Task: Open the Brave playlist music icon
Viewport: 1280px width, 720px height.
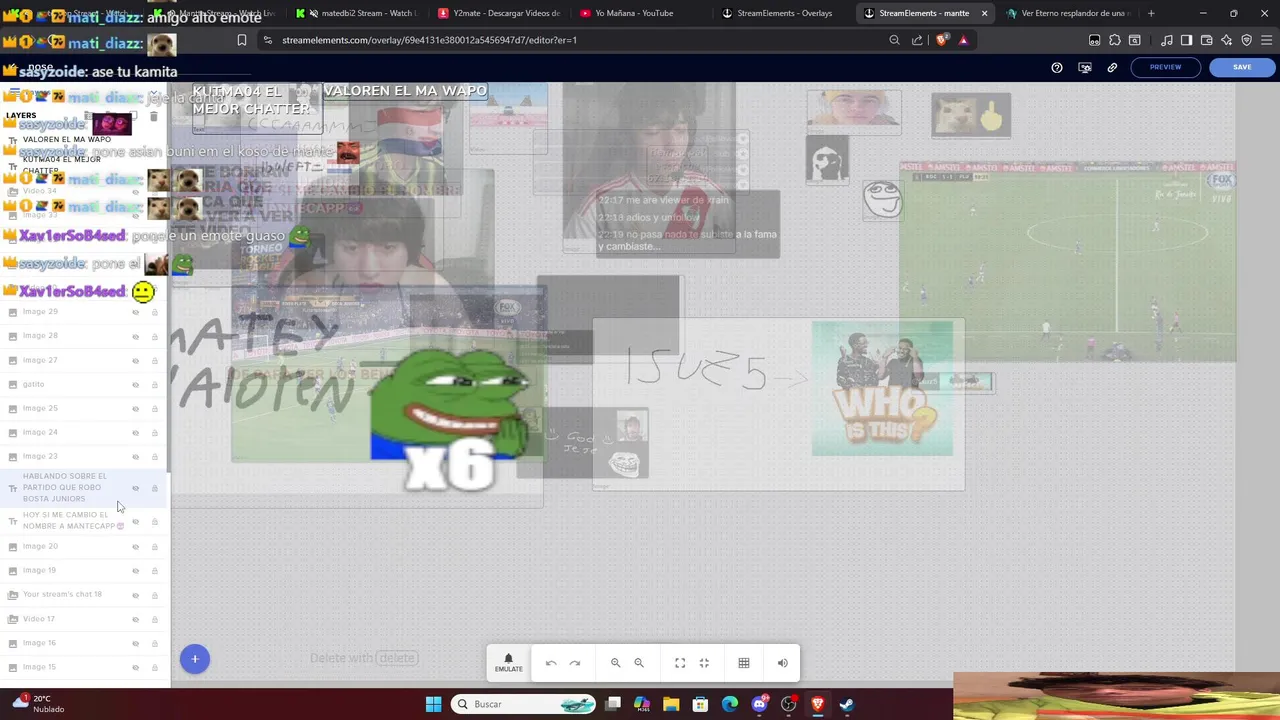Action: pos(1167,40)
